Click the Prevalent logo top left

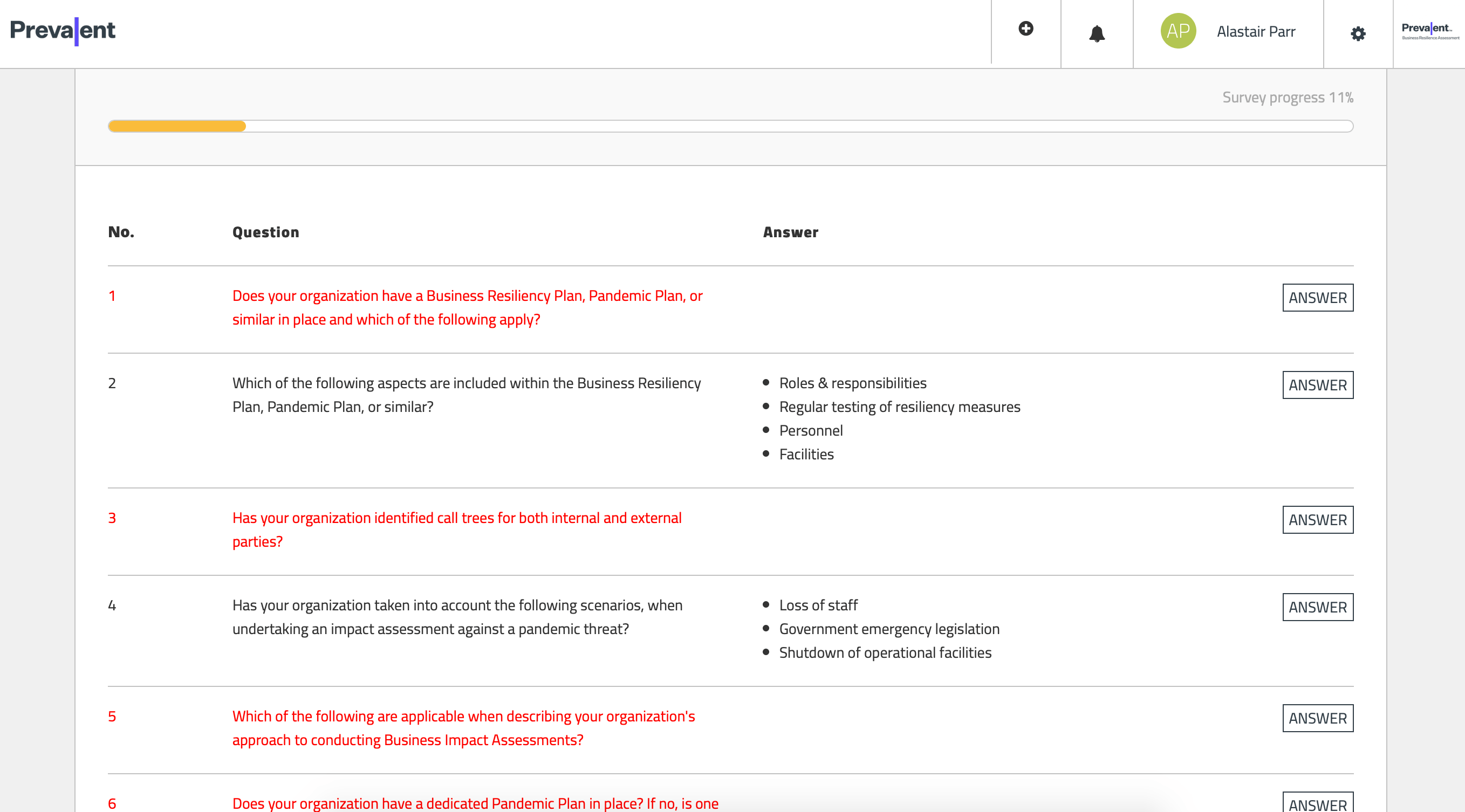tap(63, 30)
